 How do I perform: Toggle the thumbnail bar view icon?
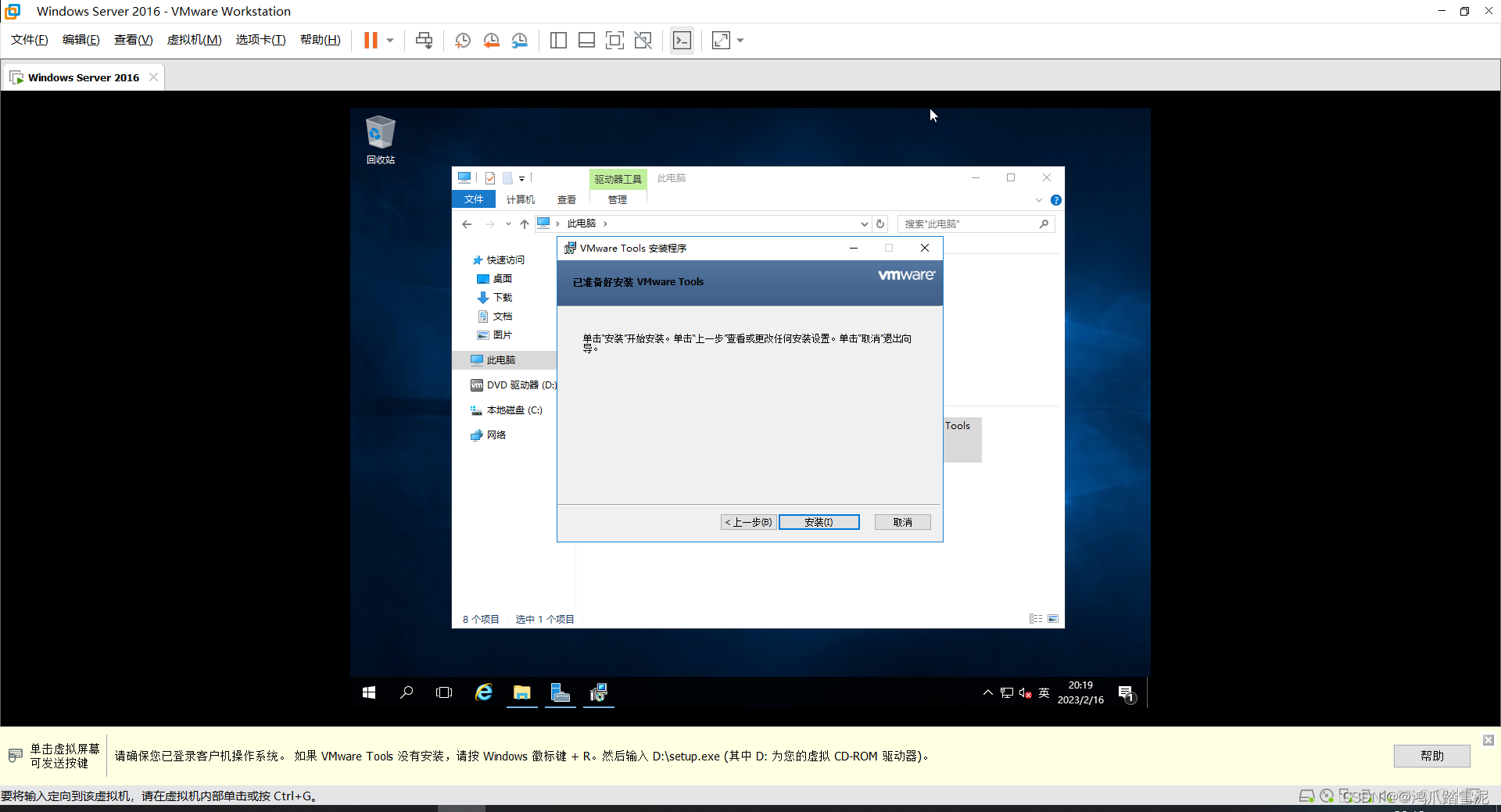pos(586,41)
